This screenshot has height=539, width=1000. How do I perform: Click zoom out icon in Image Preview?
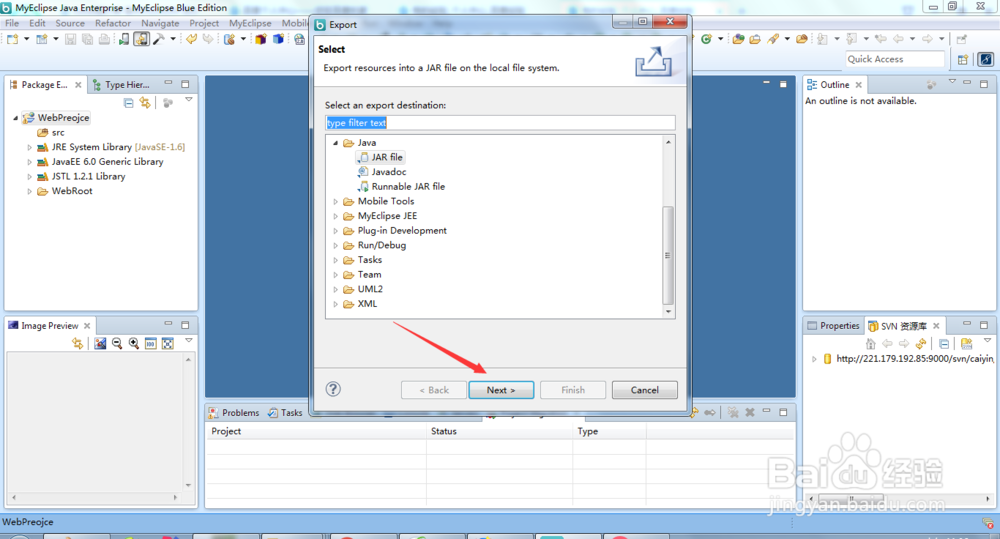click(117, 344)
